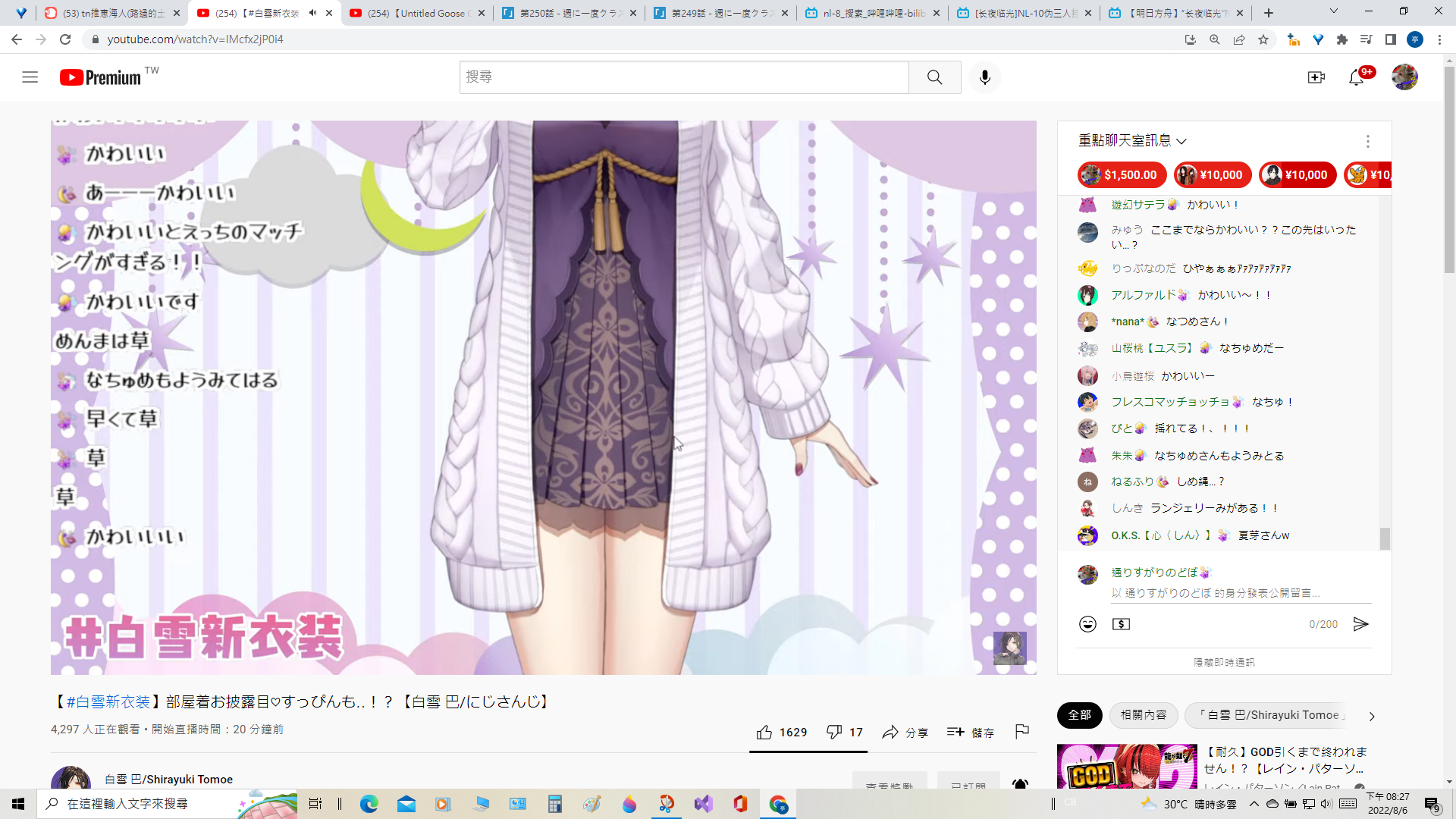Image resolution: width=1456 pixels, height=819 pixels.
Task: Open YouTube notifications bell
Action: click(1357, 77)
